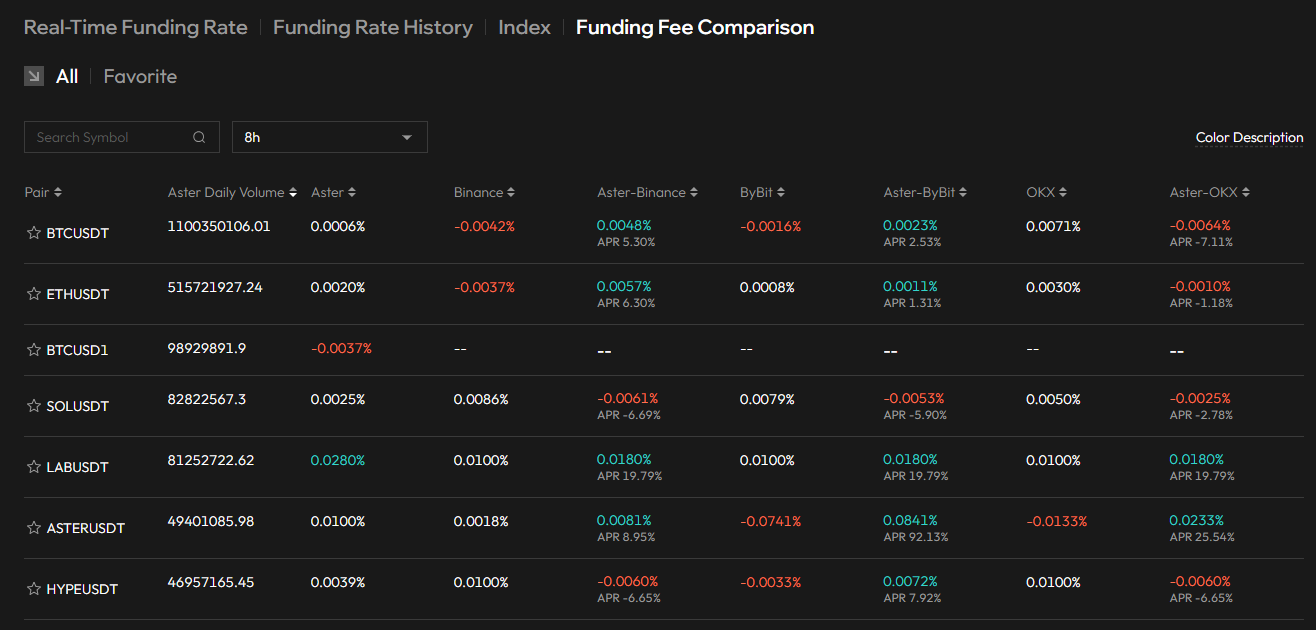The image size is (1316, 630).
Task: Click HYPEUSDT Aster-ByBit APR 7.92%
Action: (x=912, y=598)
